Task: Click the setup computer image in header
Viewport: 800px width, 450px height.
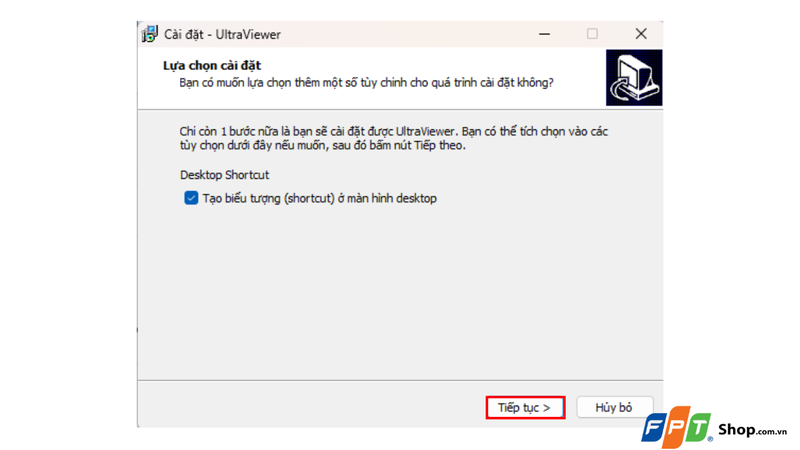Action: pyautogui.click(x=634, y=78)
